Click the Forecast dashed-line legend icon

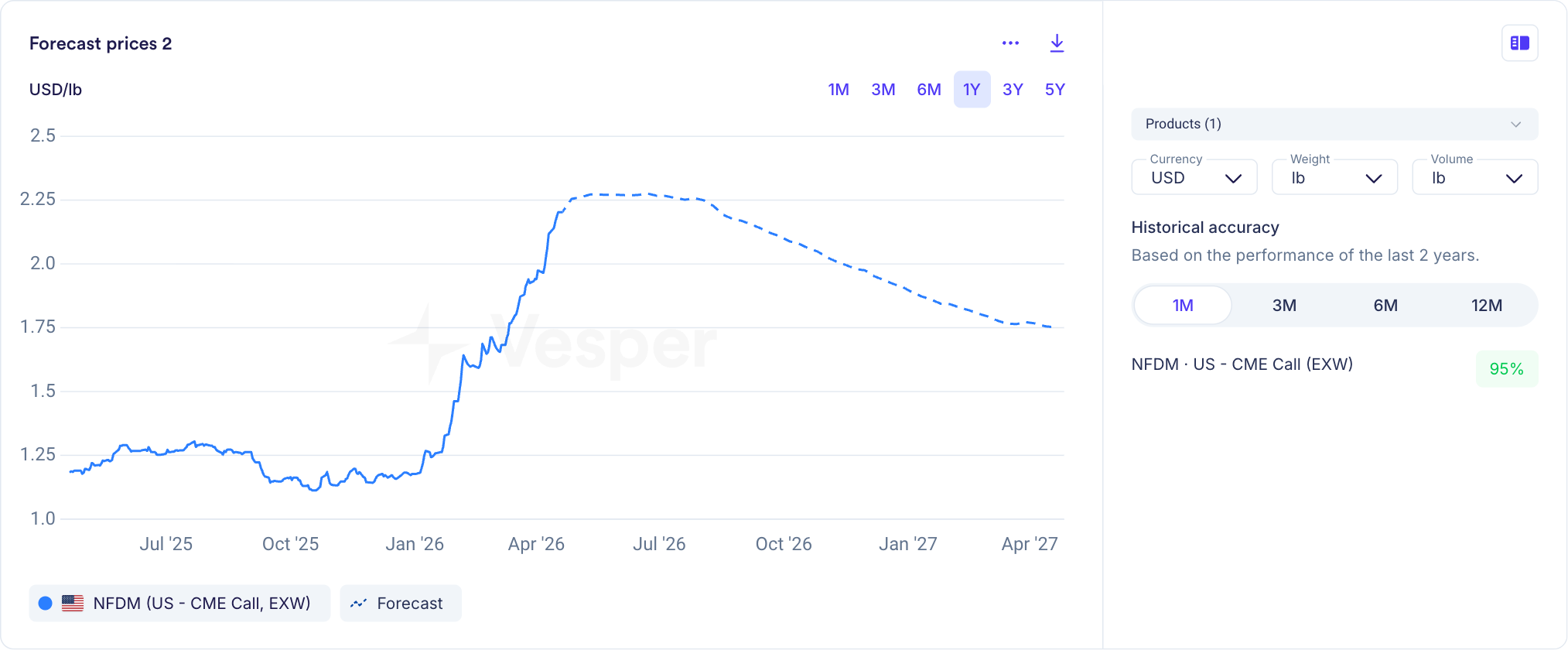coord(358,604)
